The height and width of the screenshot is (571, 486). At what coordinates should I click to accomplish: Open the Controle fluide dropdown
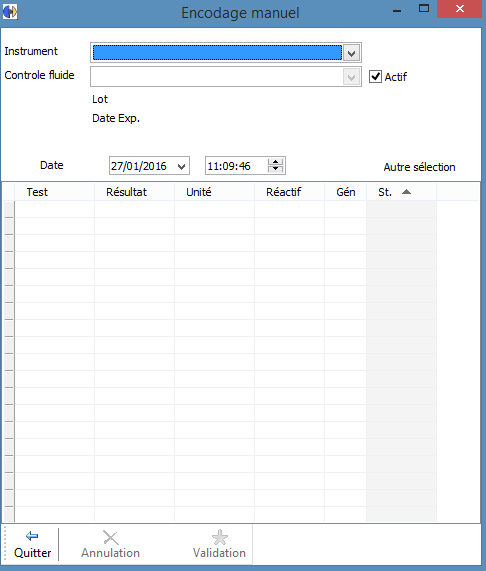pyautogui.click(x=351, y=77)
